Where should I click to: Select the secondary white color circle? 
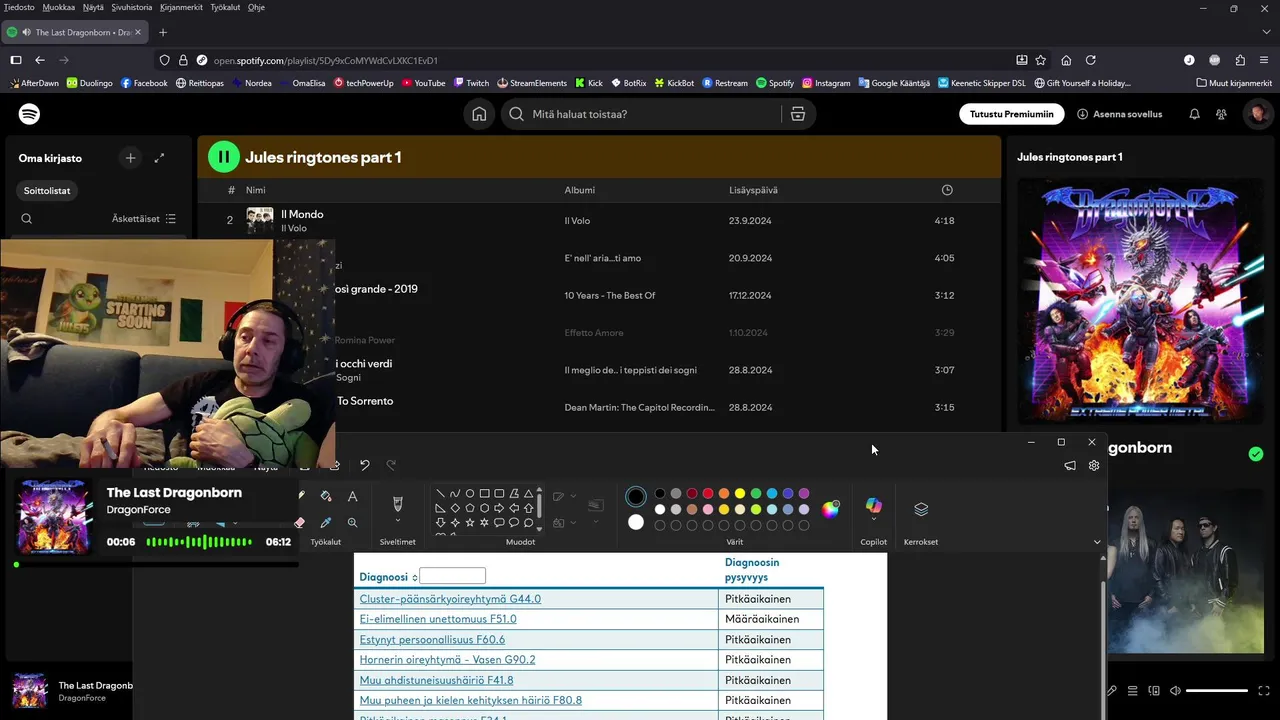coord(636,522)
